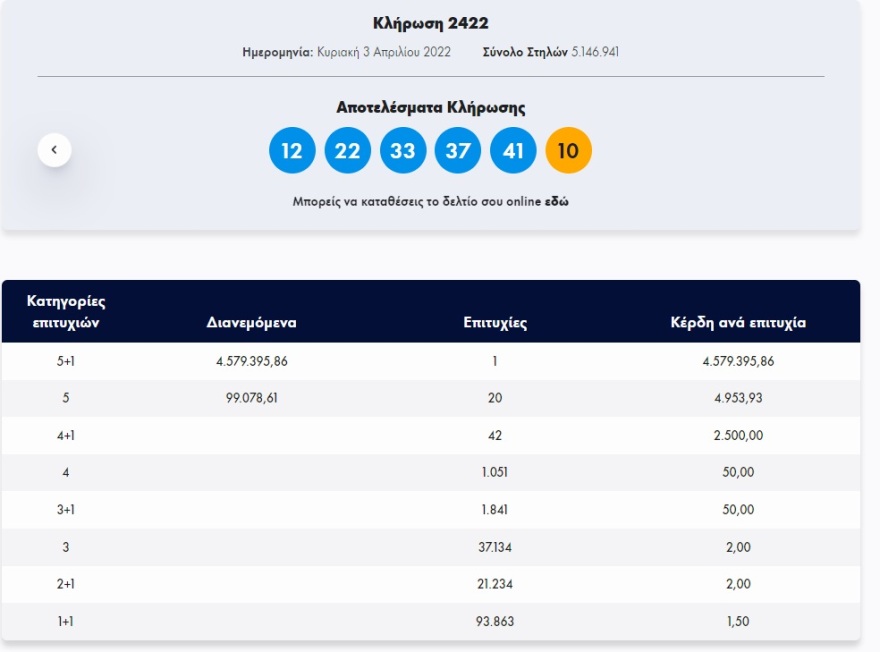This screenshot has height=652, width=880.
Task: Select the blue ball number 41
Action: [x=513, y=151]
